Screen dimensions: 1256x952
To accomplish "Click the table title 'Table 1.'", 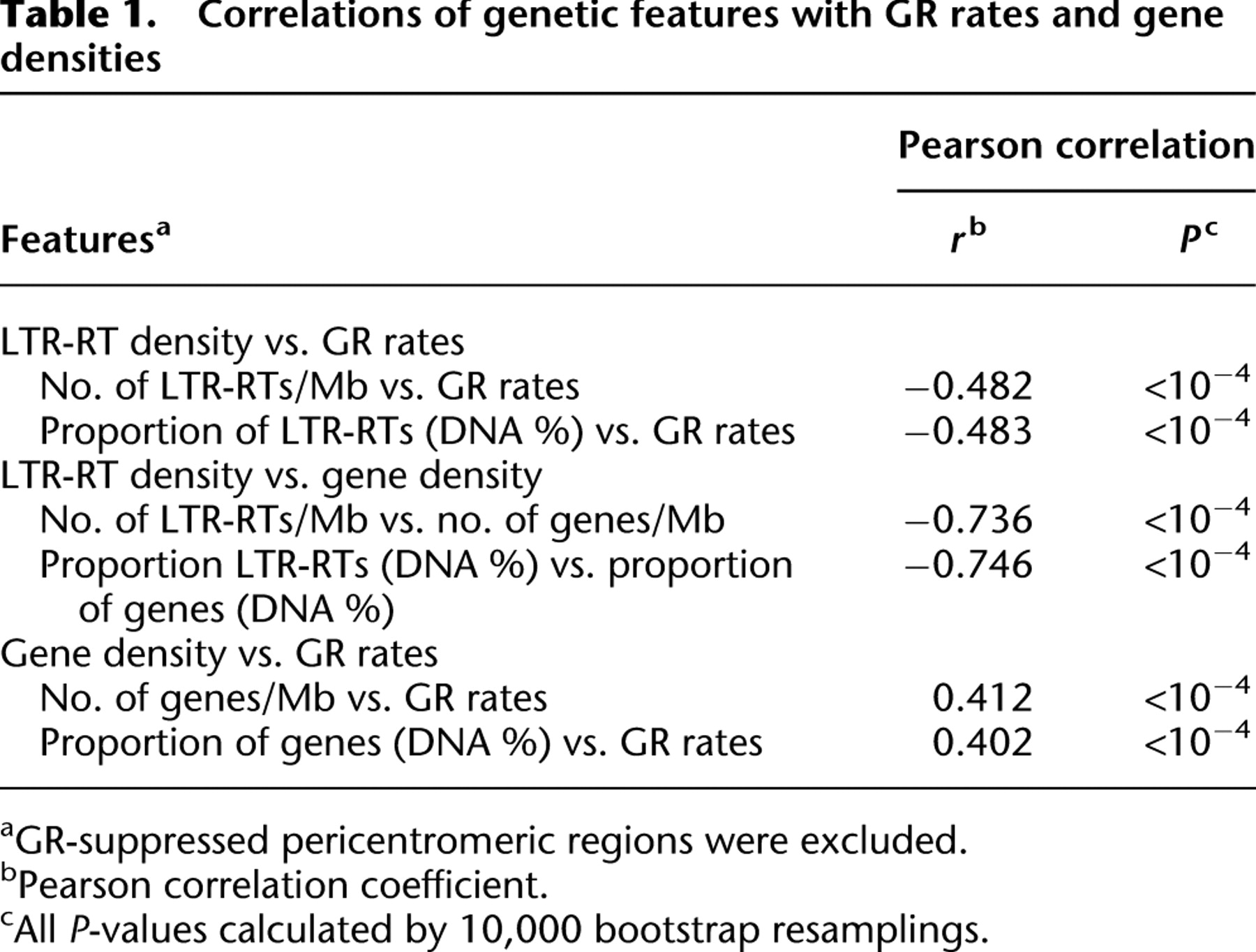I will point(78,15).
